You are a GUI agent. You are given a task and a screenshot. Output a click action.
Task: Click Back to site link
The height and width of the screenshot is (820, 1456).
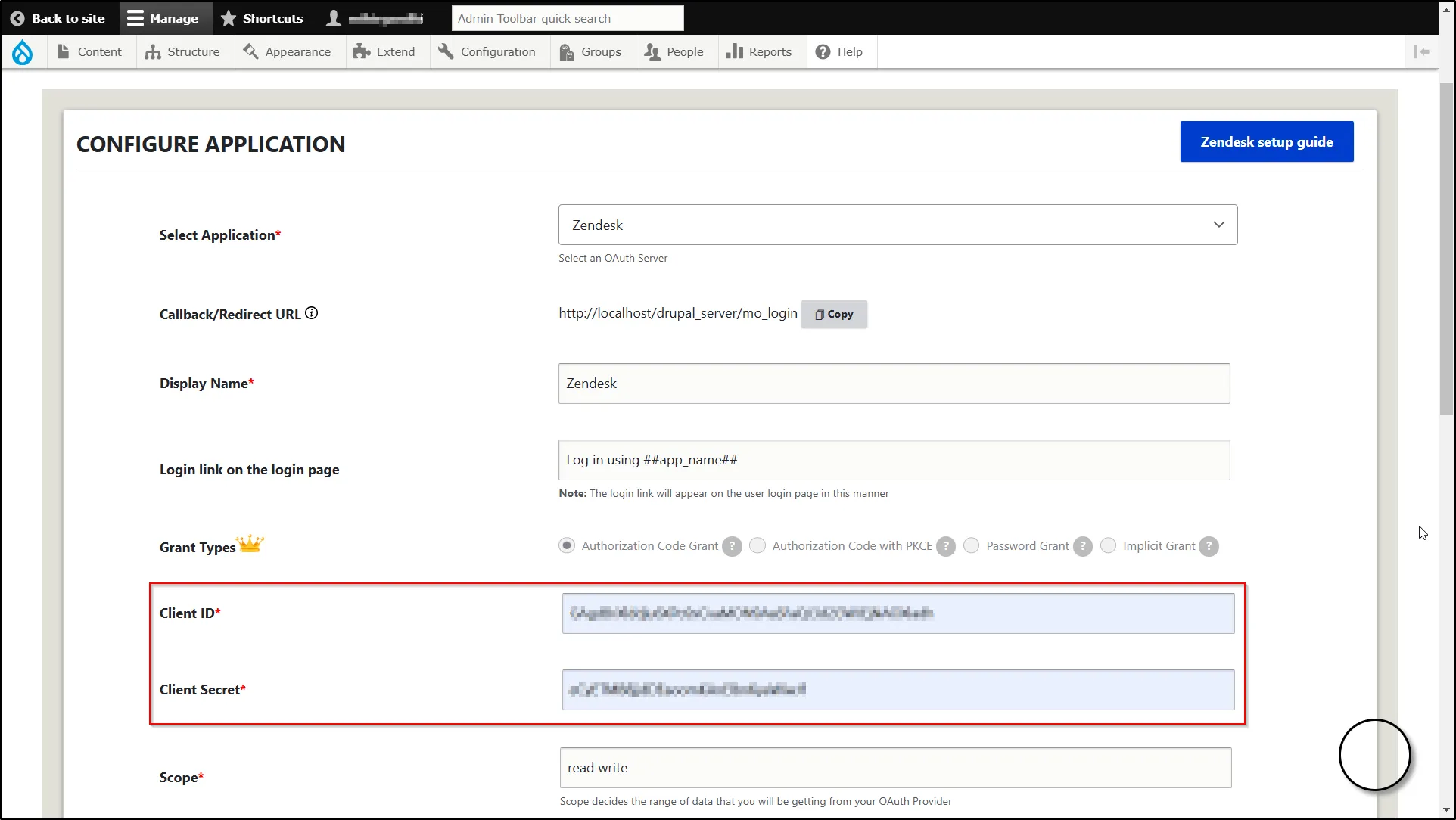pyautogui.click(x=58, y=18)
